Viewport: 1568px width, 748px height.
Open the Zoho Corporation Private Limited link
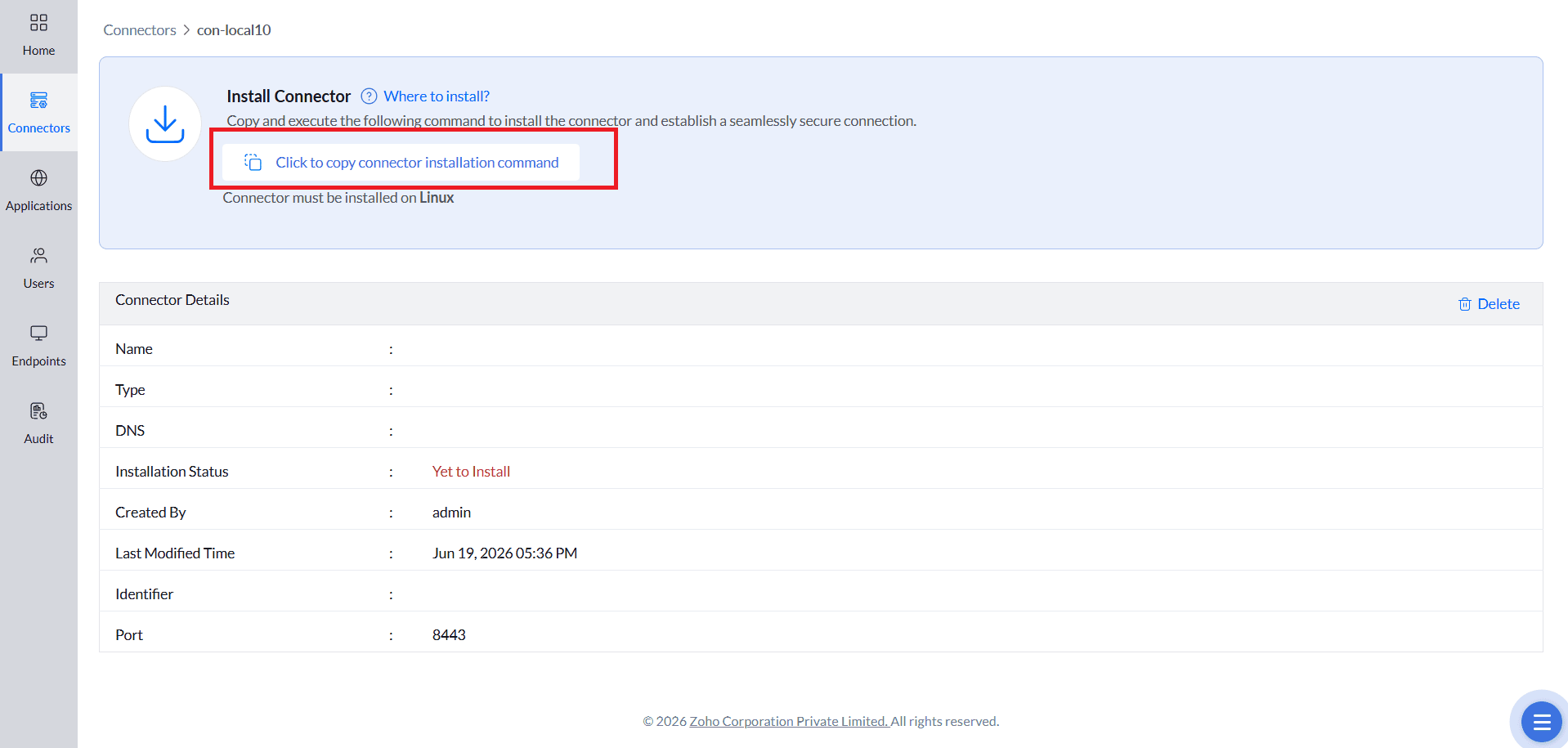(789, 721)
